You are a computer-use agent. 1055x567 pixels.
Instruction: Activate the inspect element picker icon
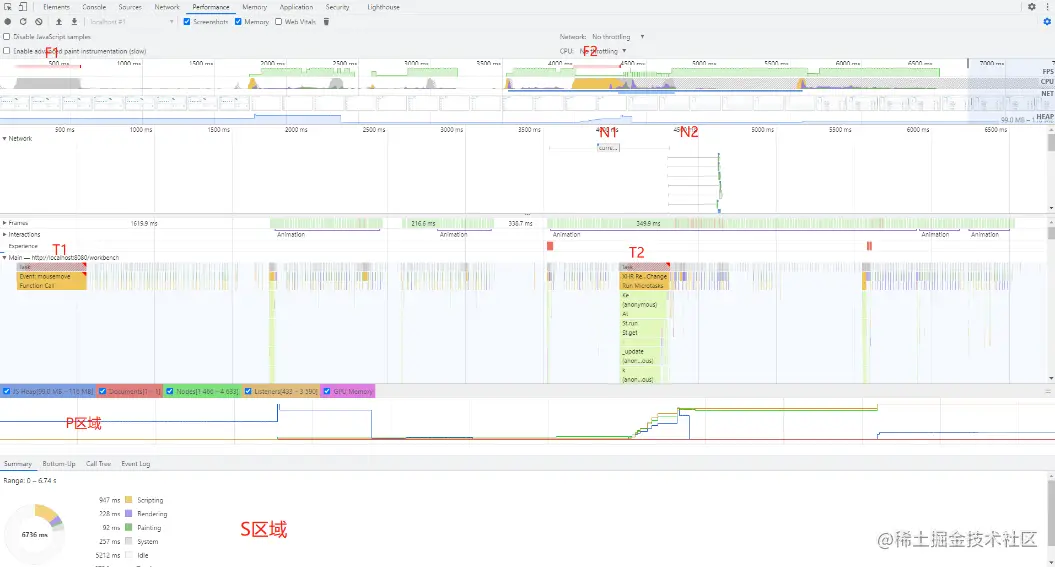8,7
